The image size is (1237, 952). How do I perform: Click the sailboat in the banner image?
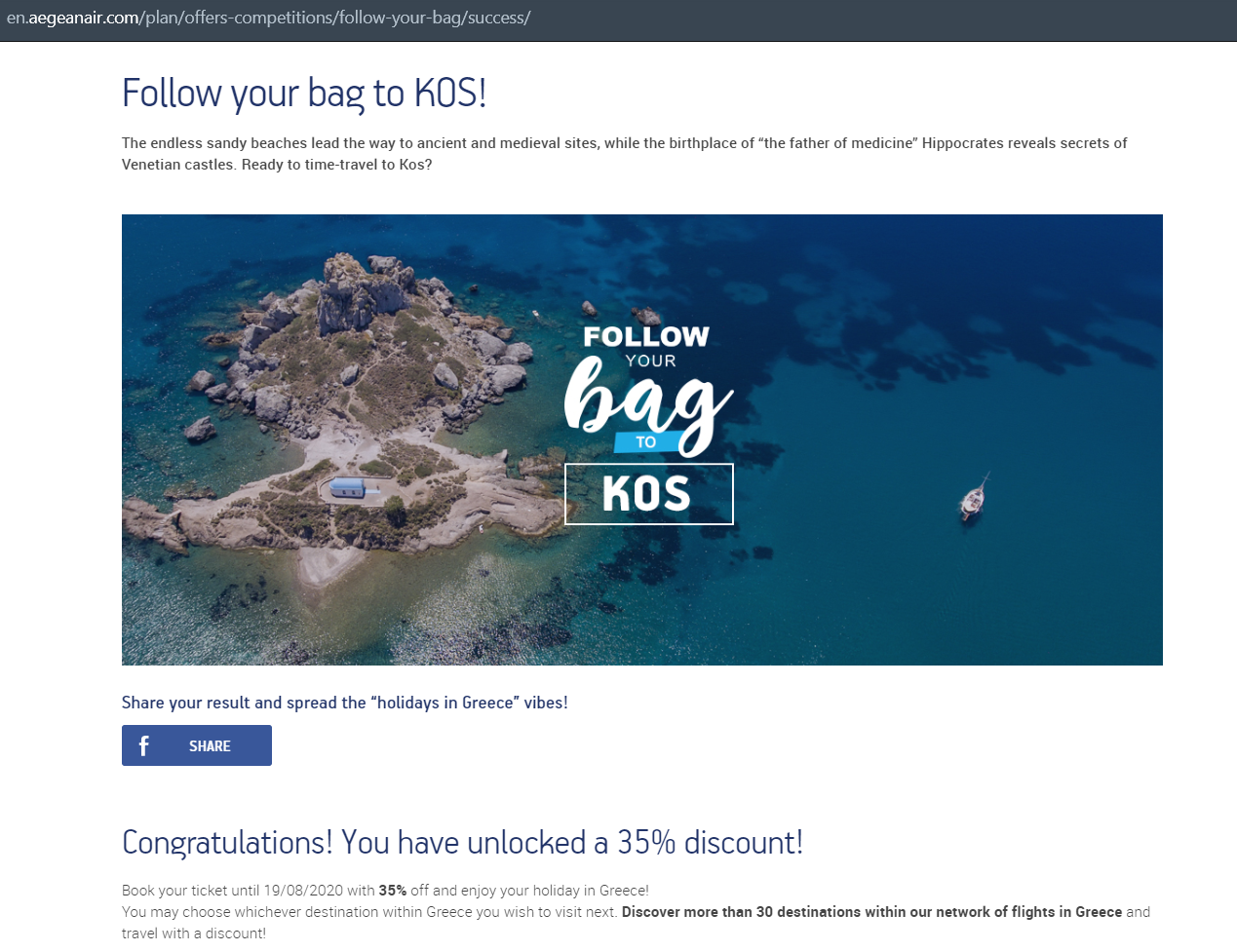pos(974,497)
